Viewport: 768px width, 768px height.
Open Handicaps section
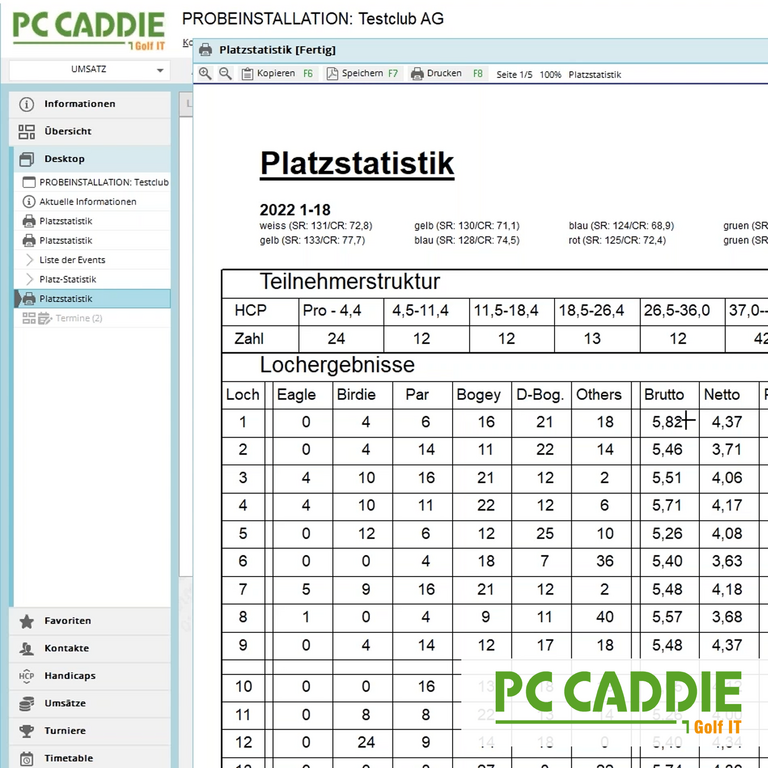(x=90, y=676)
